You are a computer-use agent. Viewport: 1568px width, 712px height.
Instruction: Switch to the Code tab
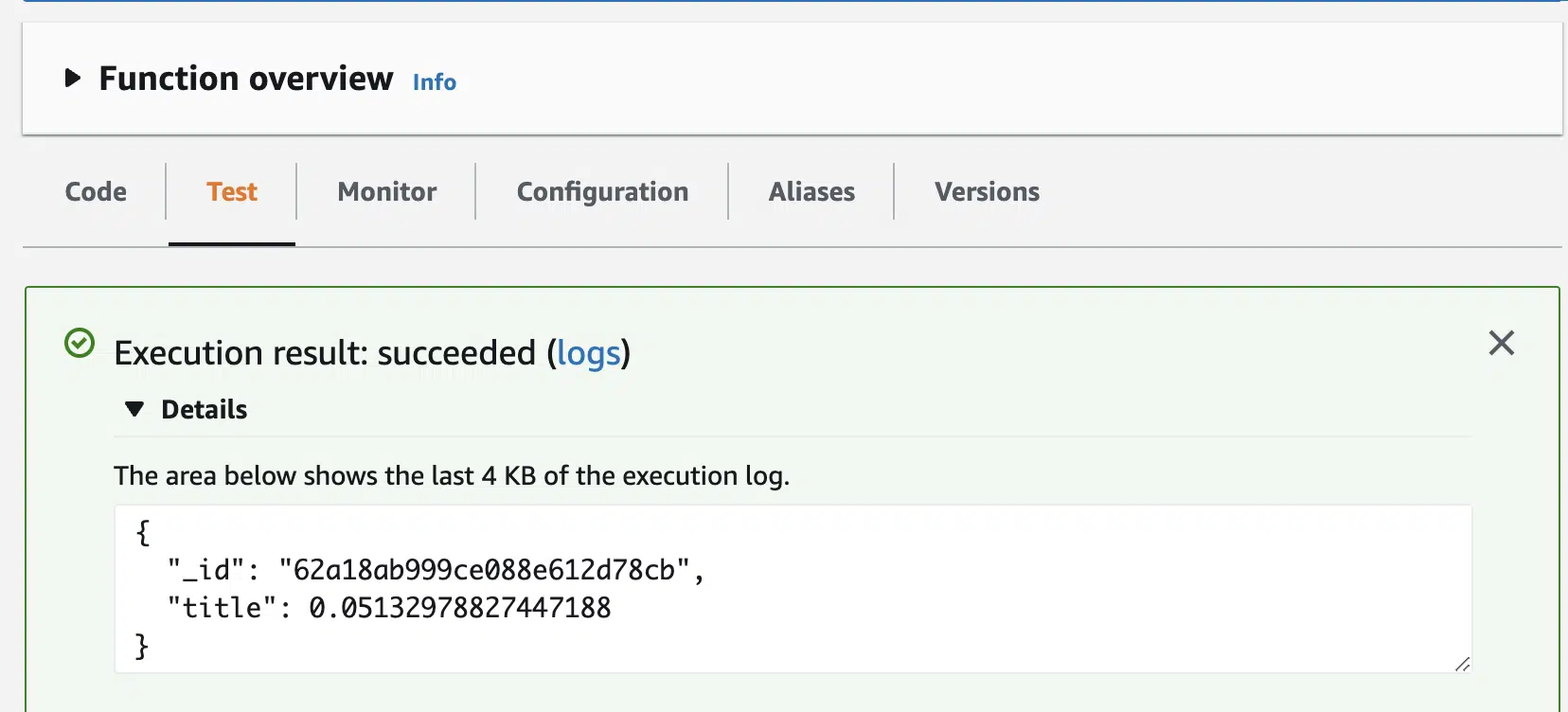[96, 192]
